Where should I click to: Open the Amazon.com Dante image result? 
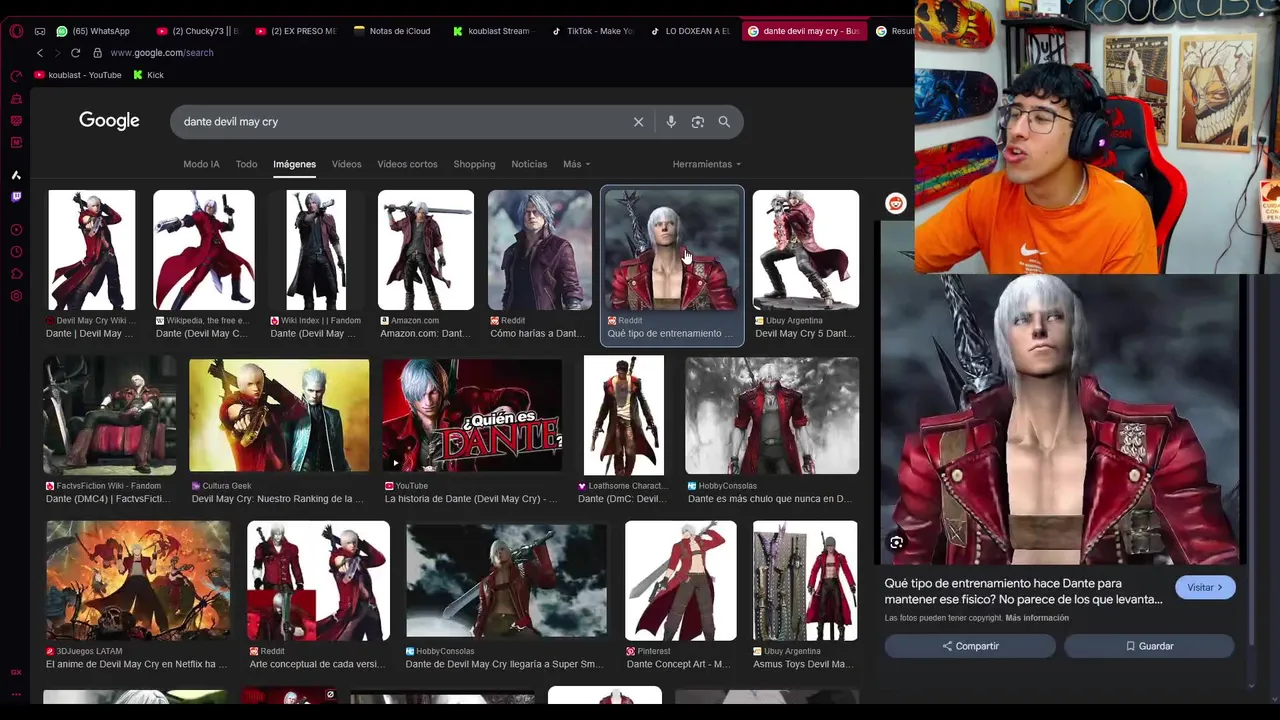[426, 250]
